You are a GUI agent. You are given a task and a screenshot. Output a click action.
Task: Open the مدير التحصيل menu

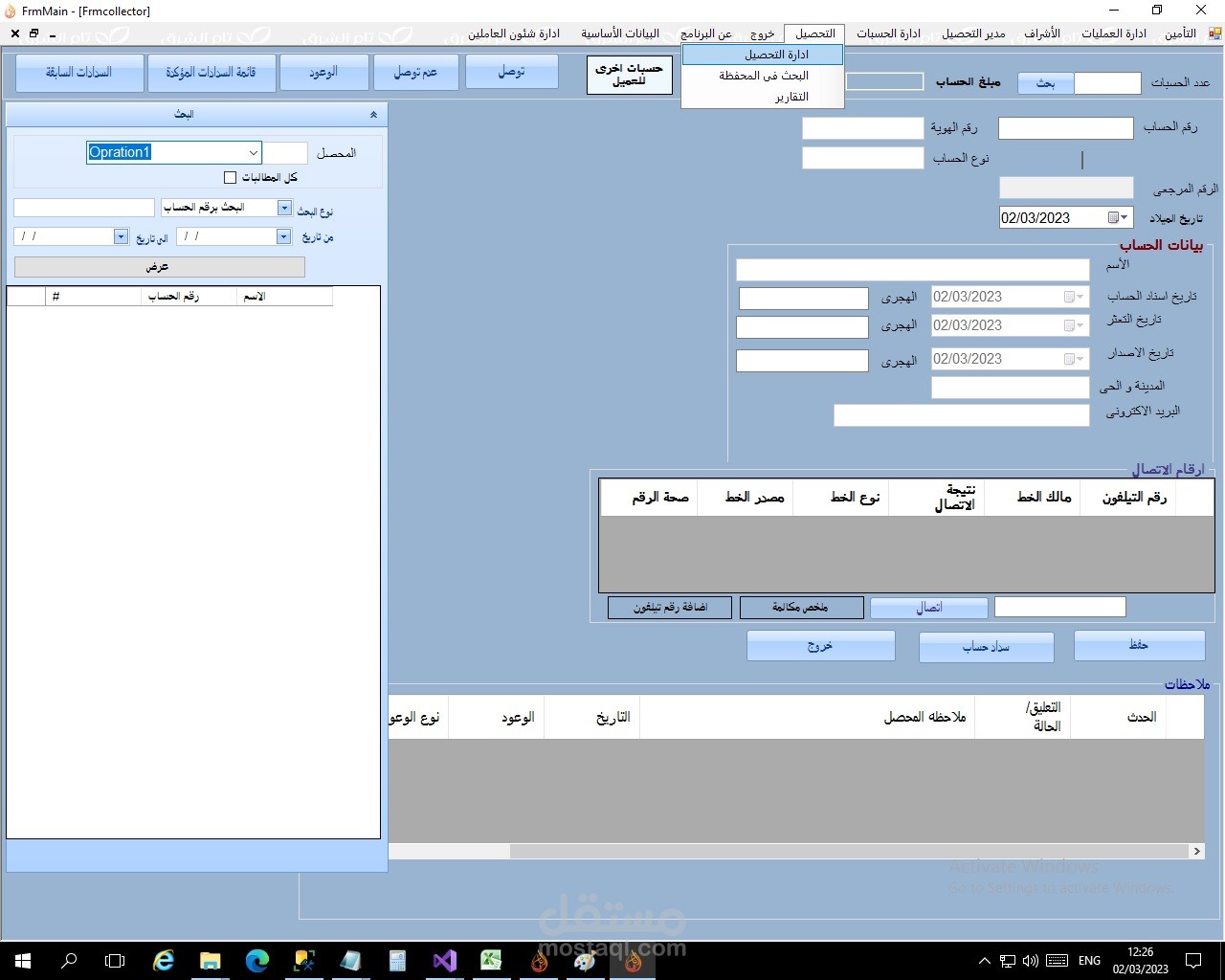tap(973, 33)
